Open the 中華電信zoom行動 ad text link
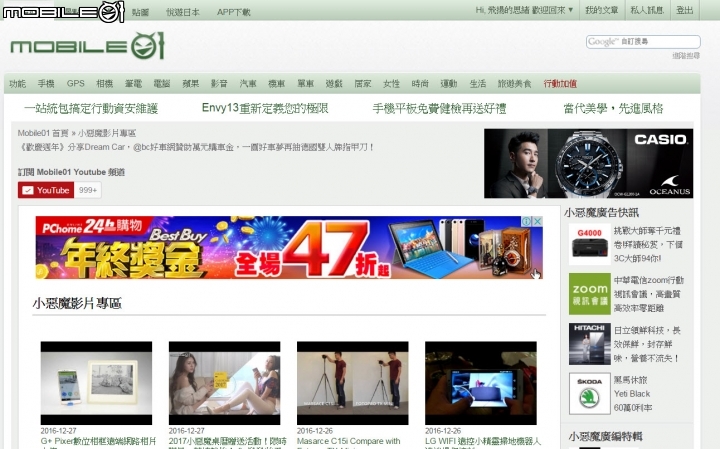This screenshot has width=720, height=449. coord(649,294)
